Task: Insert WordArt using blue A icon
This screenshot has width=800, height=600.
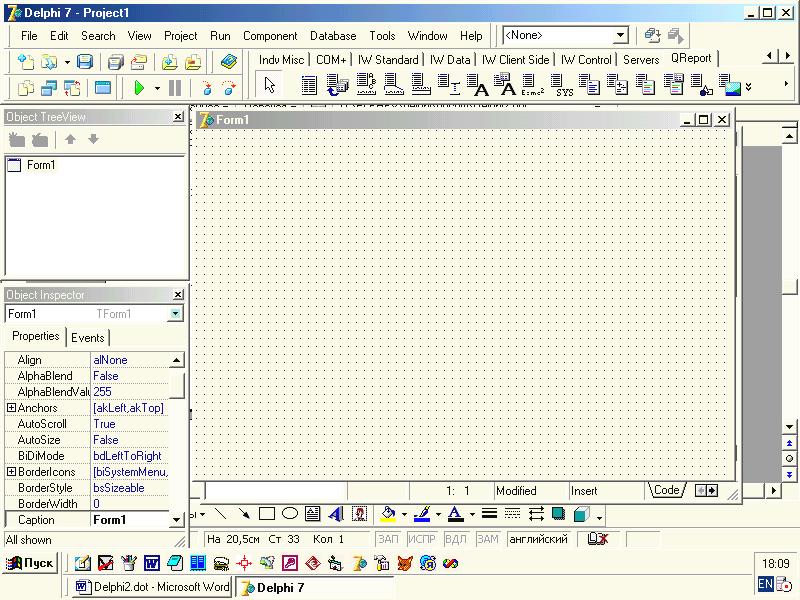Action: pyautogui.click(x=336, y=513)
